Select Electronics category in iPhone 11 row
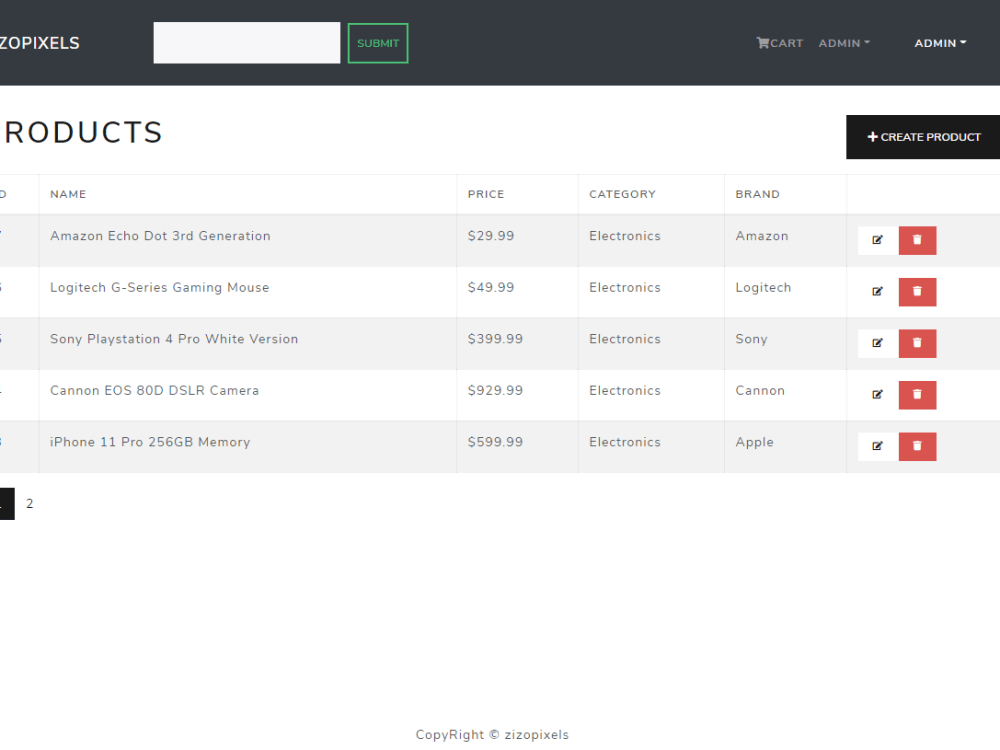 [624, 443]
